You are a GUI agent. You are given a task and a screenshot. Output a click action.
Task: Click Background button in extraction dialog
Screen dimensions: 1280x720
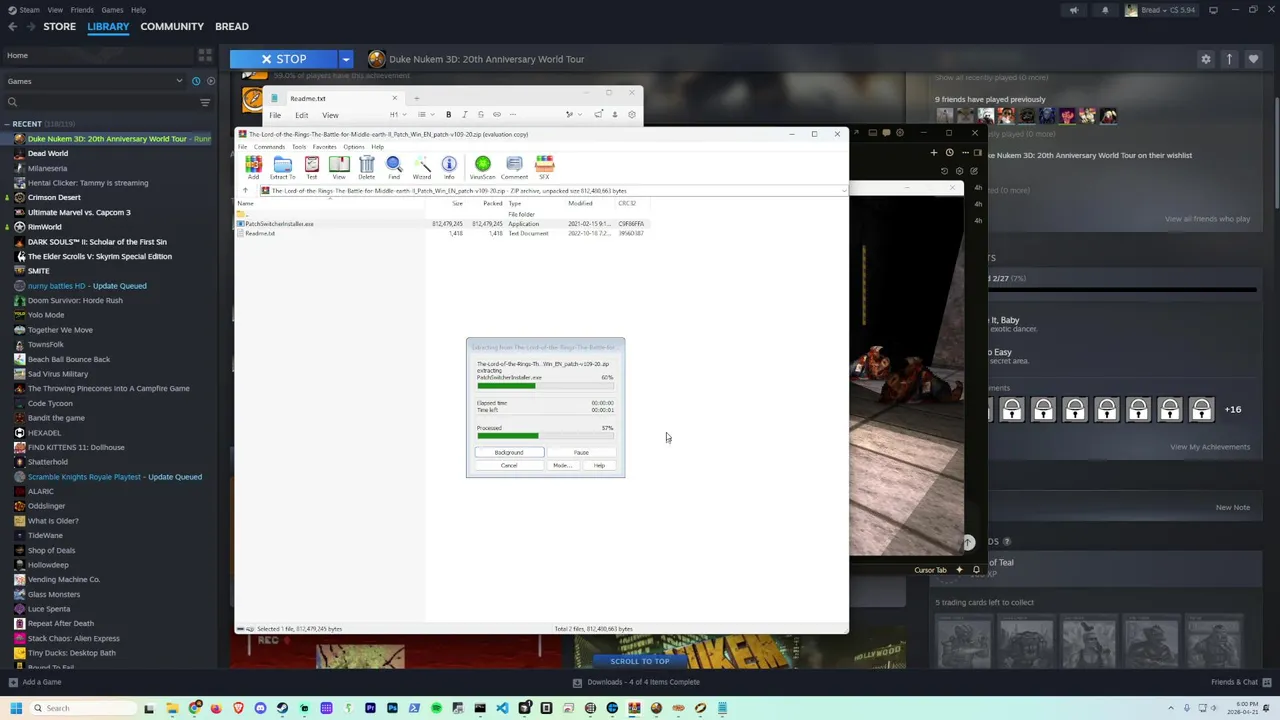coord(509,452)
